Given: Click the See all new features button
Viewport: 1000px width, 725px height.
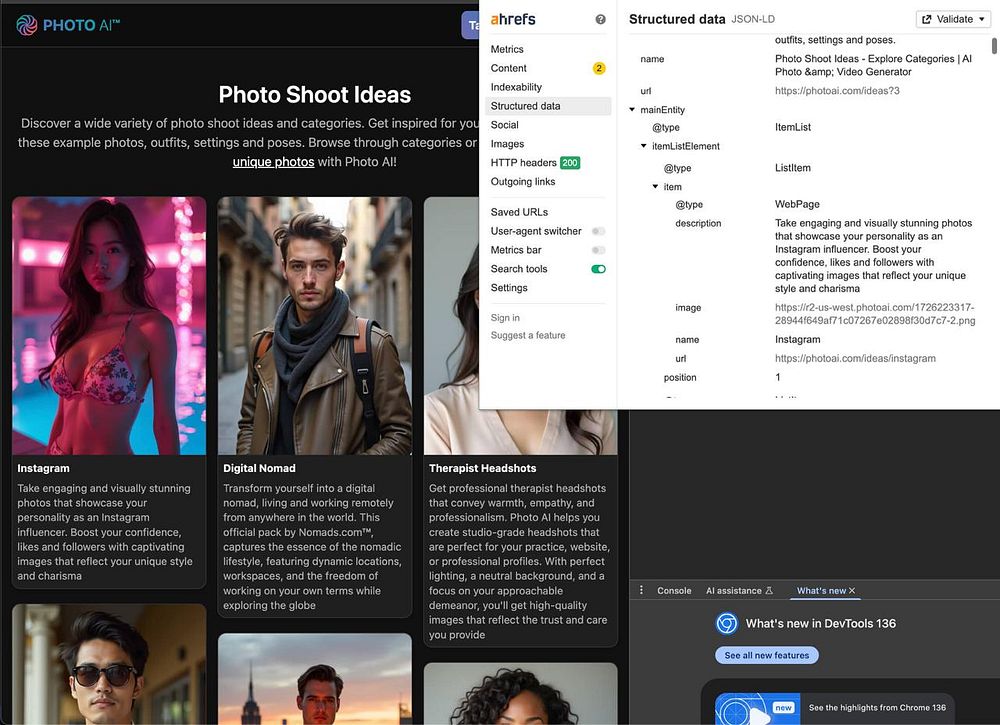Looking at the screenshot, I should [766, 655].
